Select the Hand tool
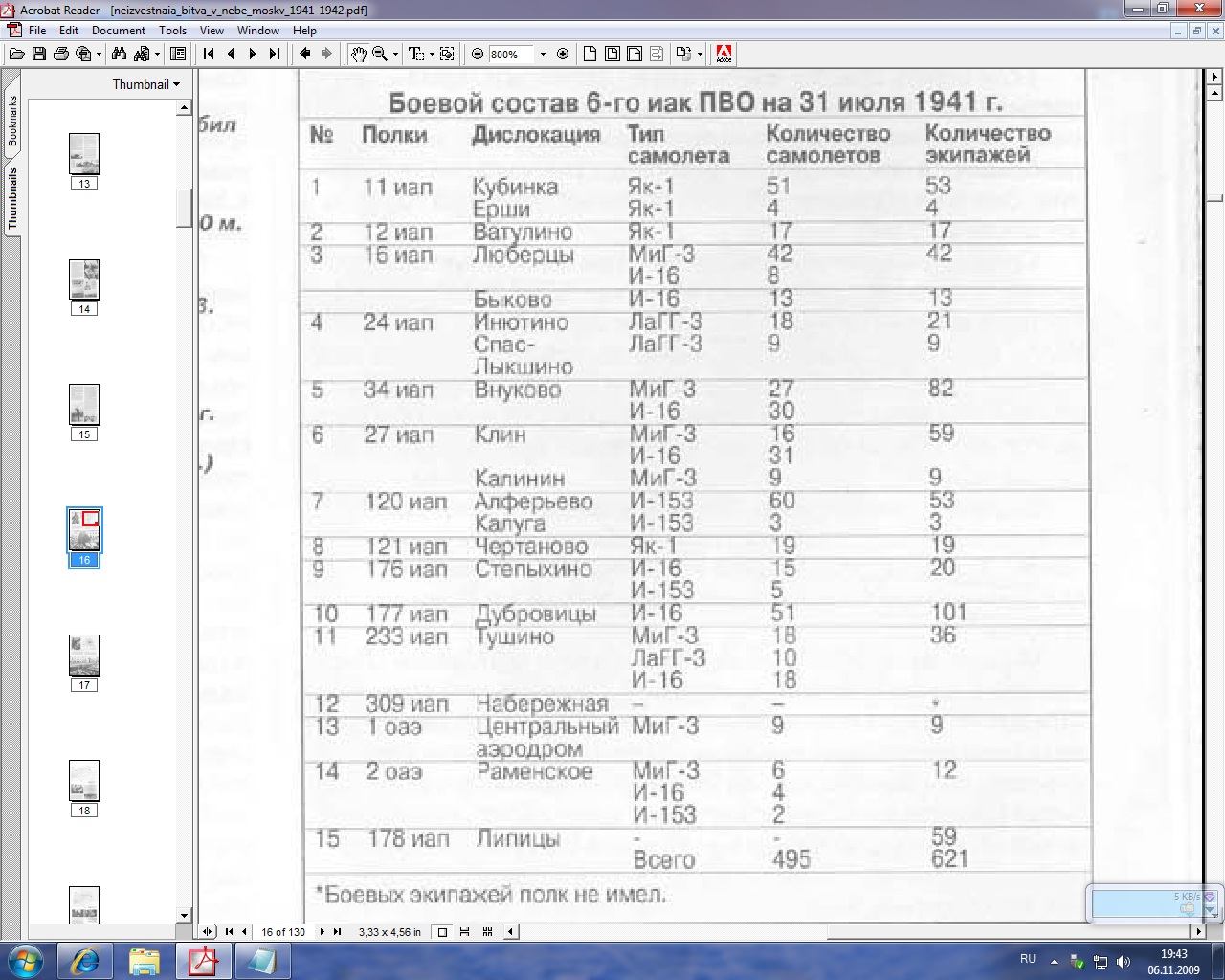Image resolution: width=1225 pixels, height=980 pixels. click(x=358, y=55)
